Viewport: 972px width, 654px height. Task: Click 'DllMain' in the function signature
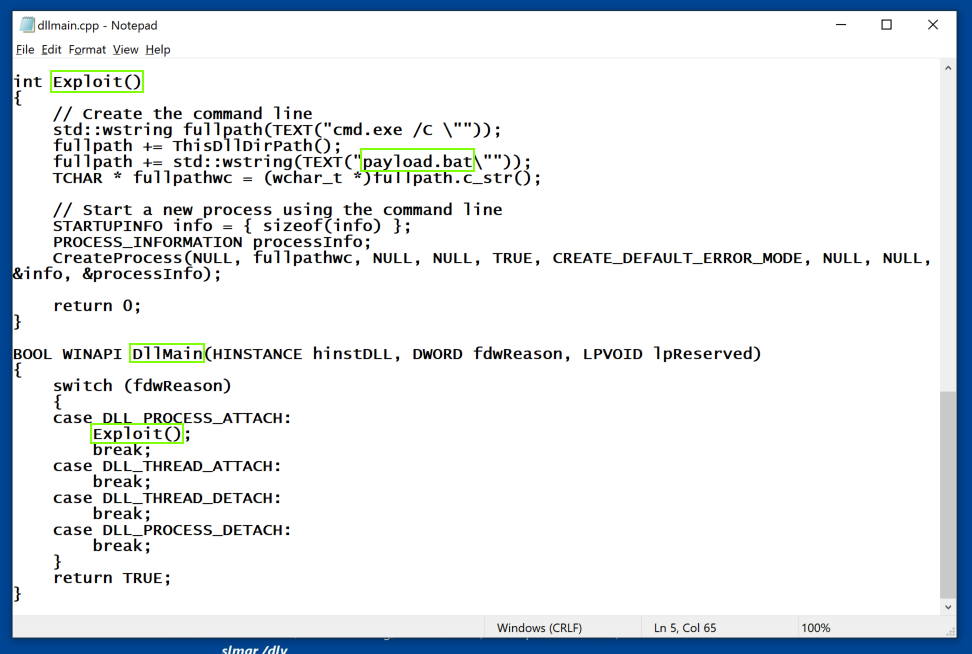[x=167, y=353]
